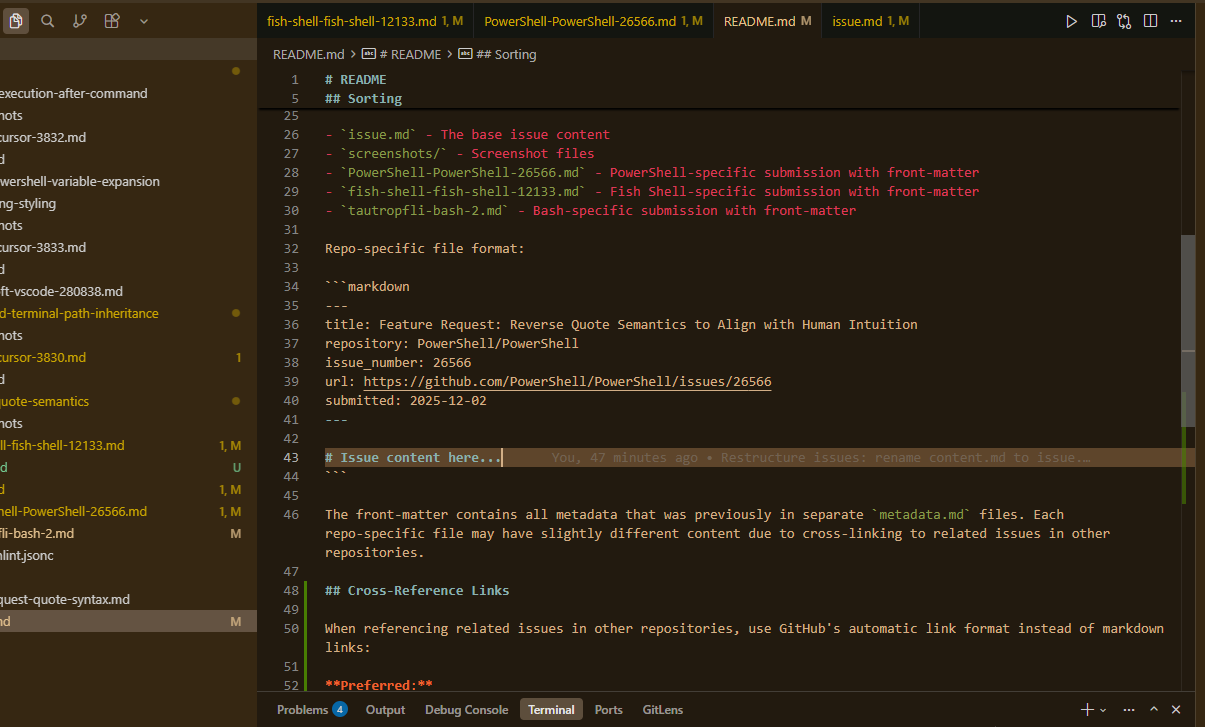Open the GitLens panel tab
Image resolution: width=1205 pixels, height=727 pixels.
[662, 709]
